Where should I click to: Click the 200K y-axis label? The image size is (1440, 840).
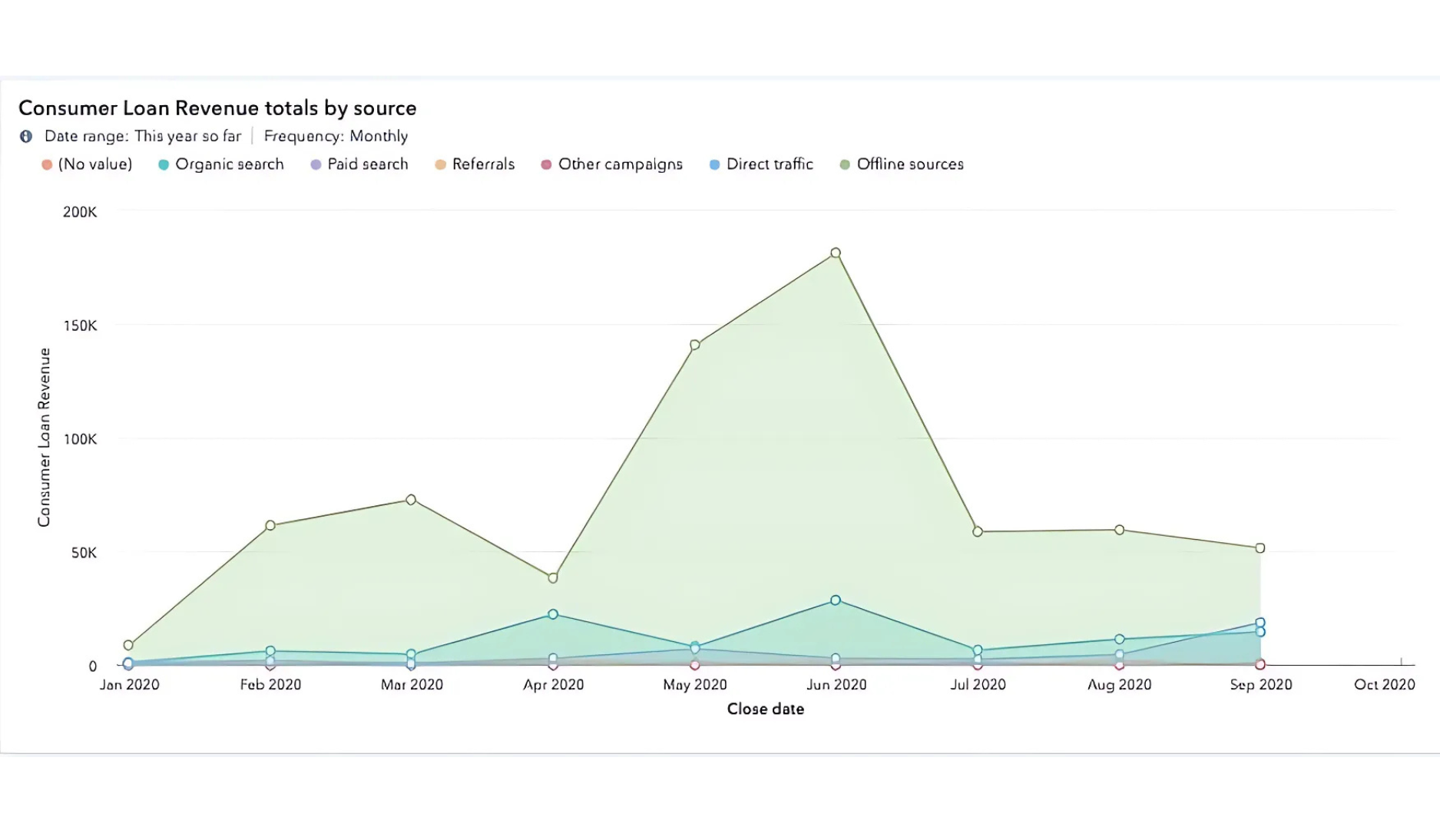(80, 212)
